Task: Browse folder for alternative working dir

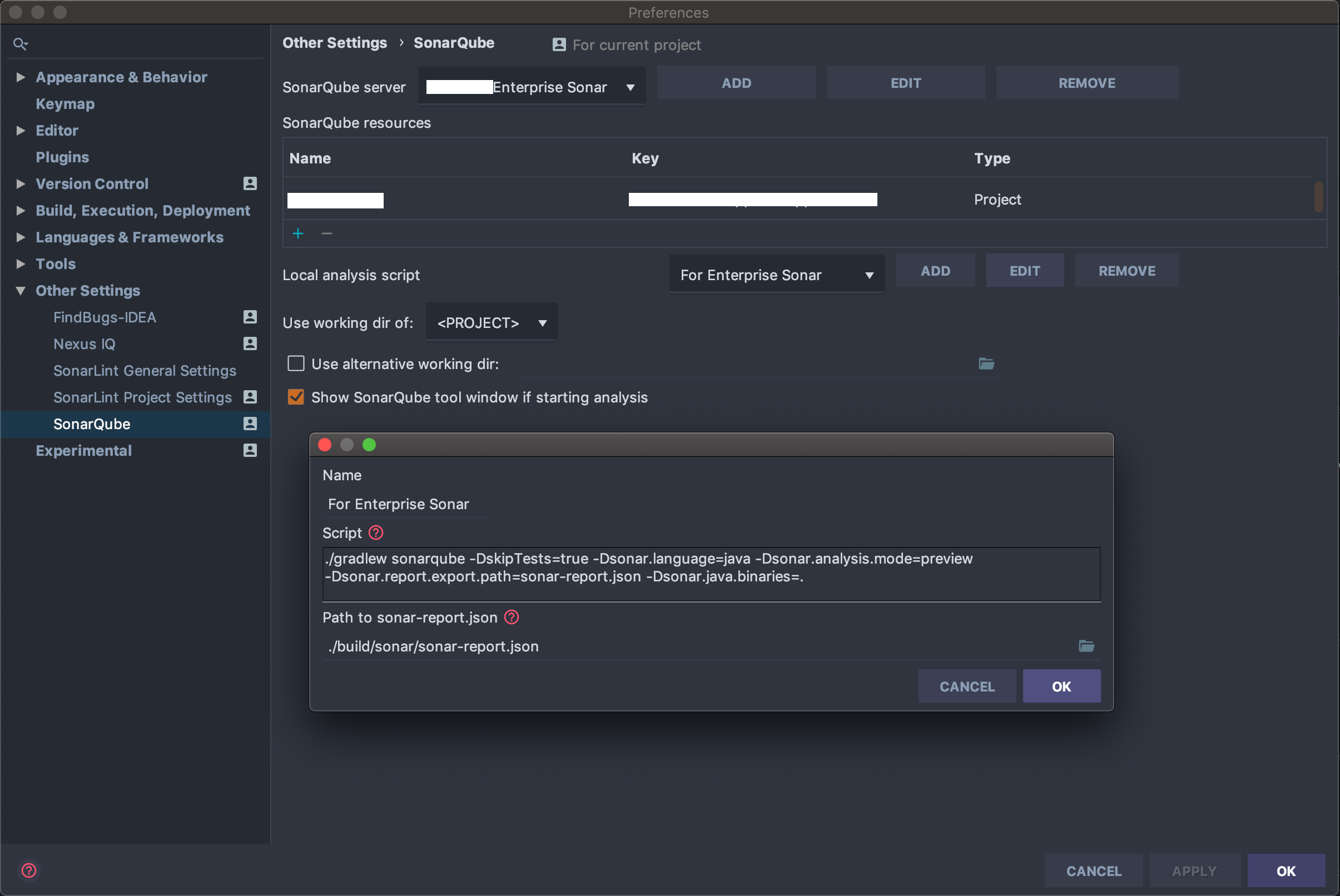Action: click(x=986, y=364)
